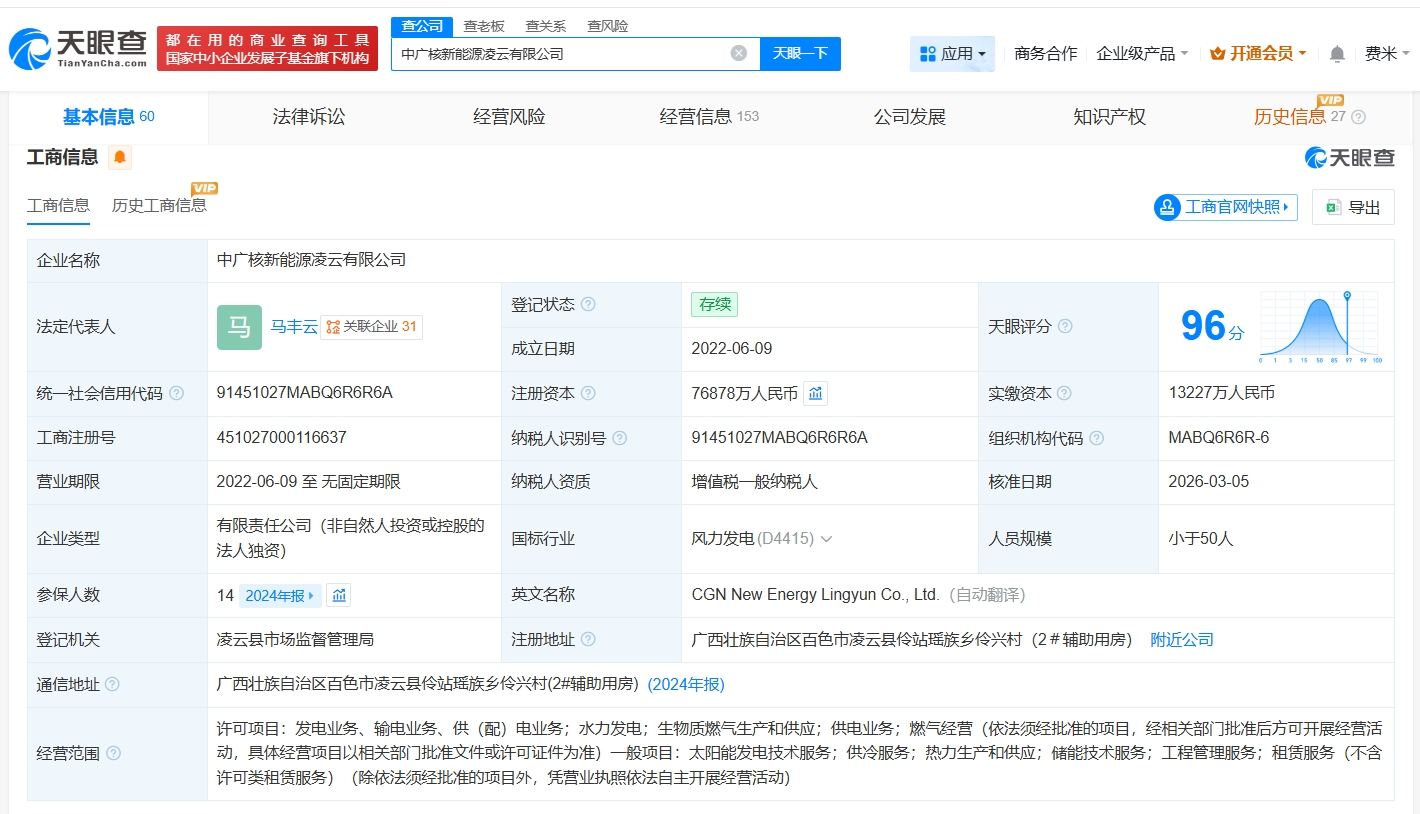Click the Excel icon on 导出 button

[1332, 207]
